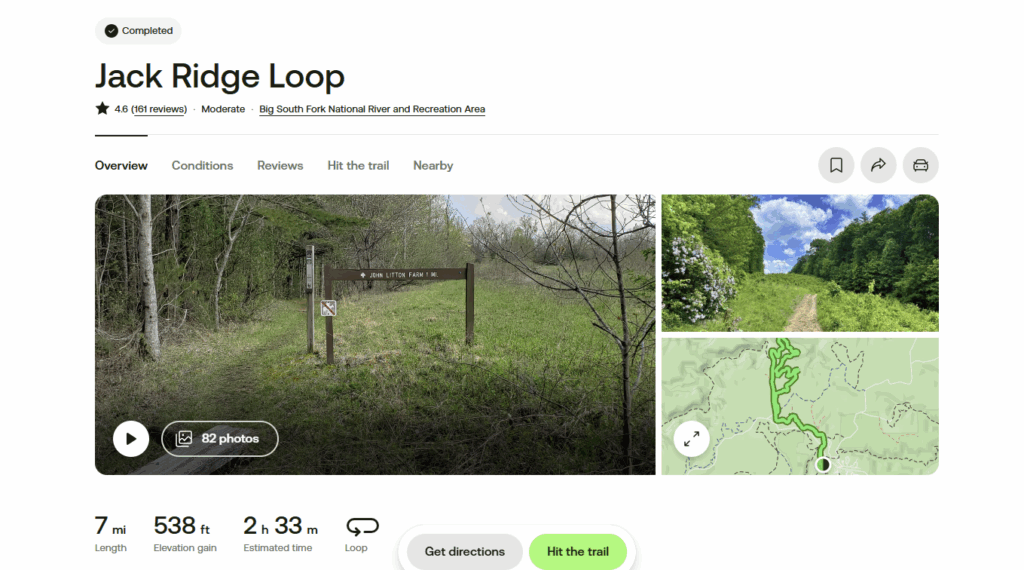Select the Overview tab

(x=121, y=166)
